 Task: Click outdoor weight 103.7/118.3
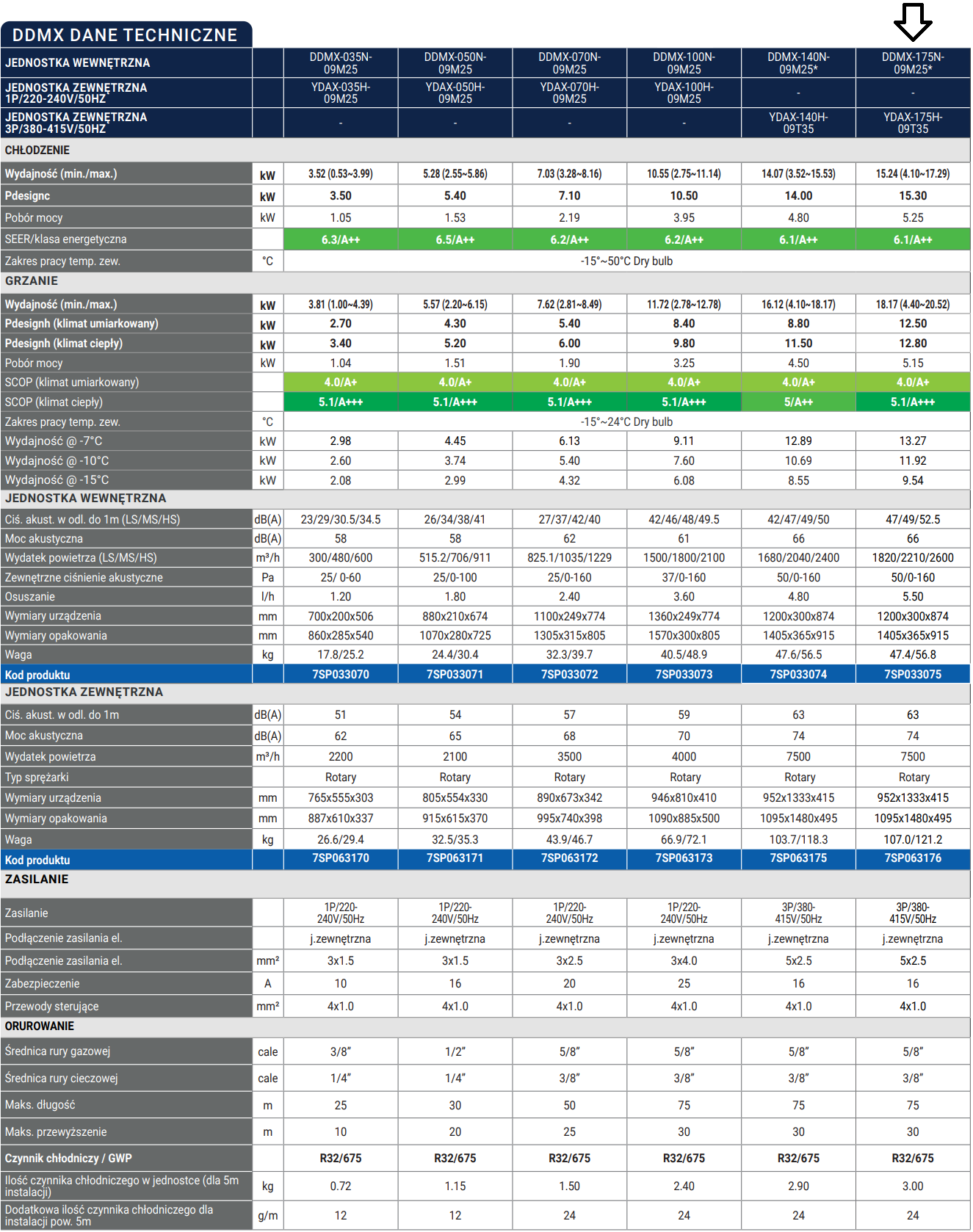[x=799, y=840]
